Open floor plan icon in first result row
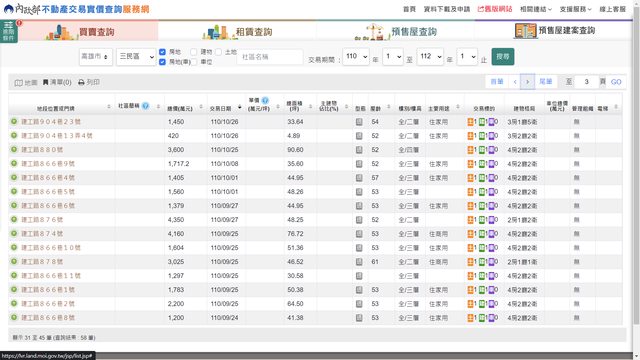640x360 pixels. pyautogui.click(x=359, y=122)
